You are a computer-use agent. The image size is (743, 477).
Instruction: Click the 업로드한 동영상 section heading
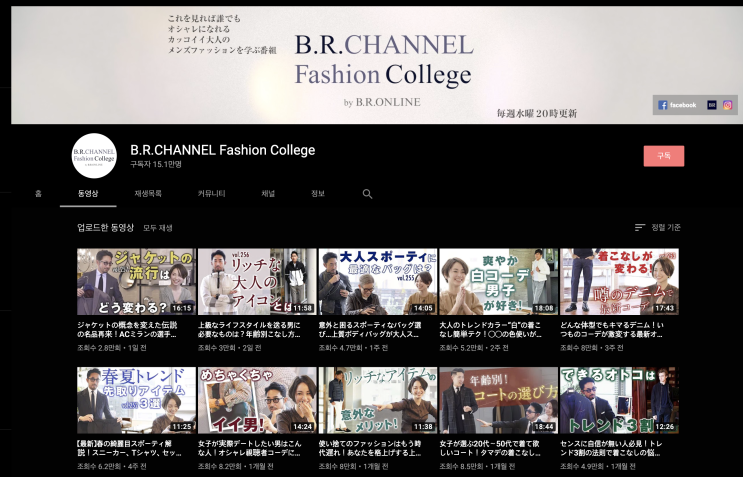(x=106, y=228)
